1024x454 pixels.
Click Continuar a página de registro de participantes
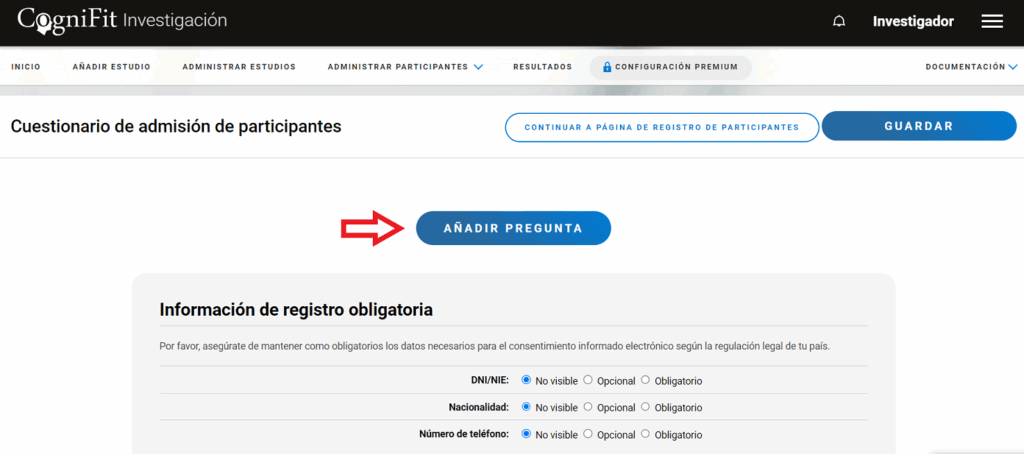coord(661,127)
